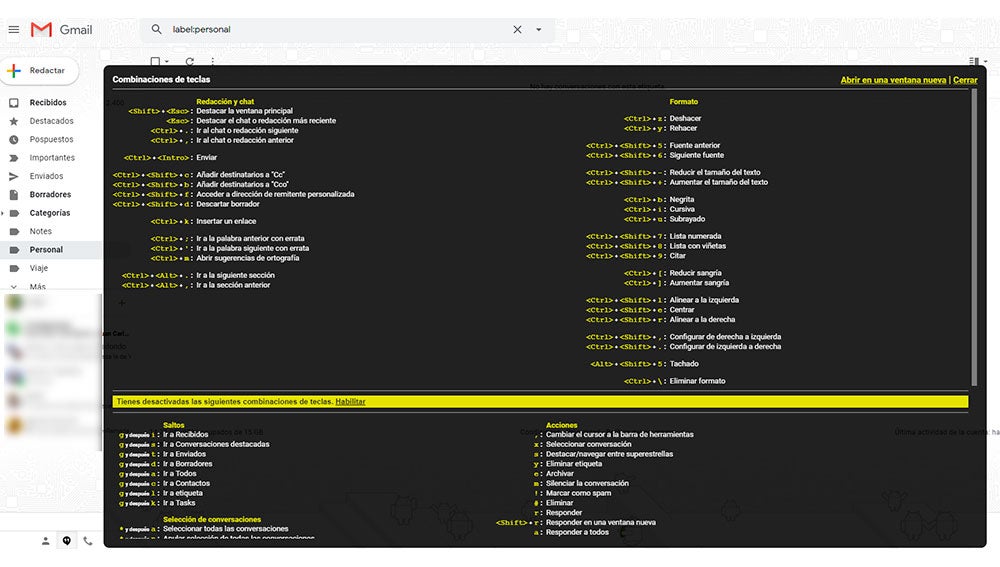Viewport: 1000px width, 567px height.
Task: Click 'Eliminar formato' shortcut text
Action: (x=697, y=381)
